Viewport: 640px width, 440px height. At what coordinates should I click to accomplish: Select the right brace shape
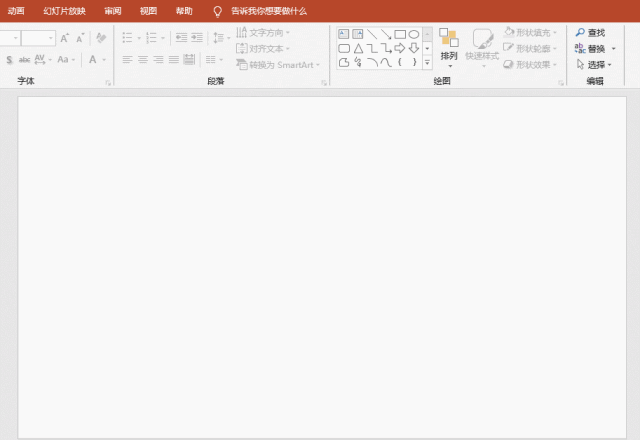414,62
